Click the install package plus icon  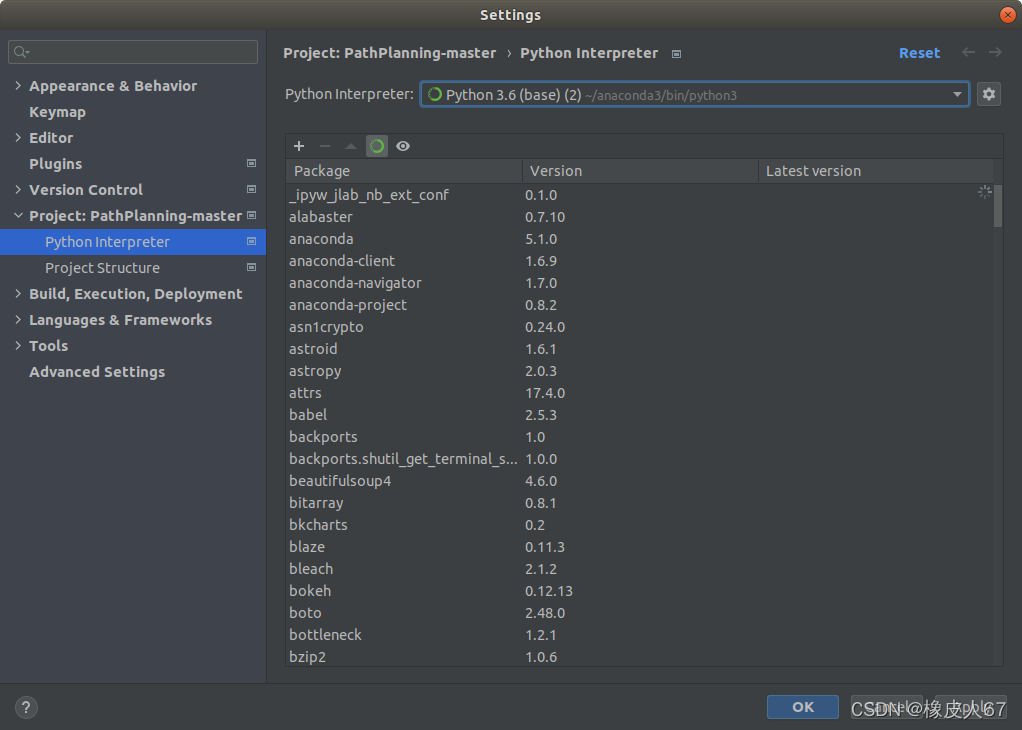coord(299,146)
